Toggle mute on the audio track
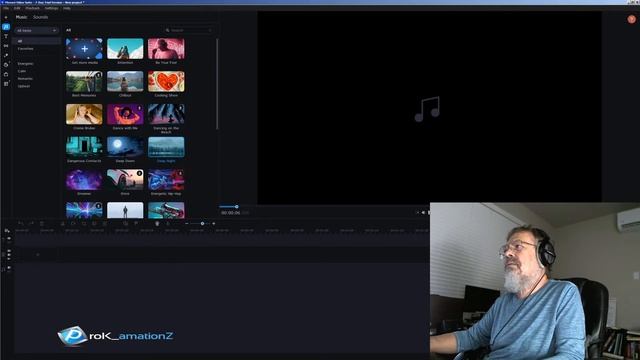Screen dimensions: 640x360 (x=9, y=268)
